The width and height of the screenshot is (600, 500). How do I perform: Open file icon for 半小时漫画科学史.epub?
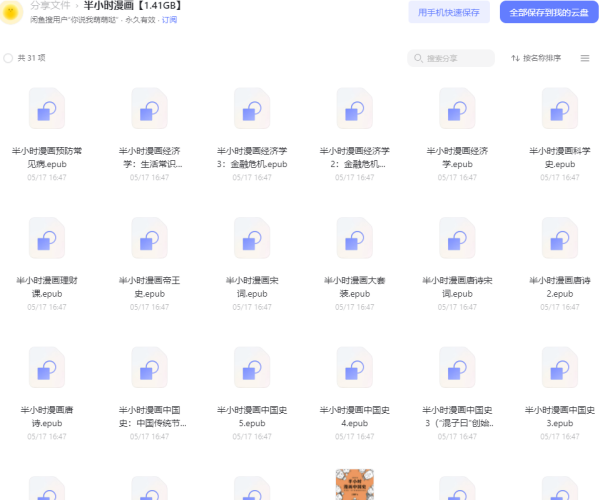pyautogui.click(x=559, y=108)
